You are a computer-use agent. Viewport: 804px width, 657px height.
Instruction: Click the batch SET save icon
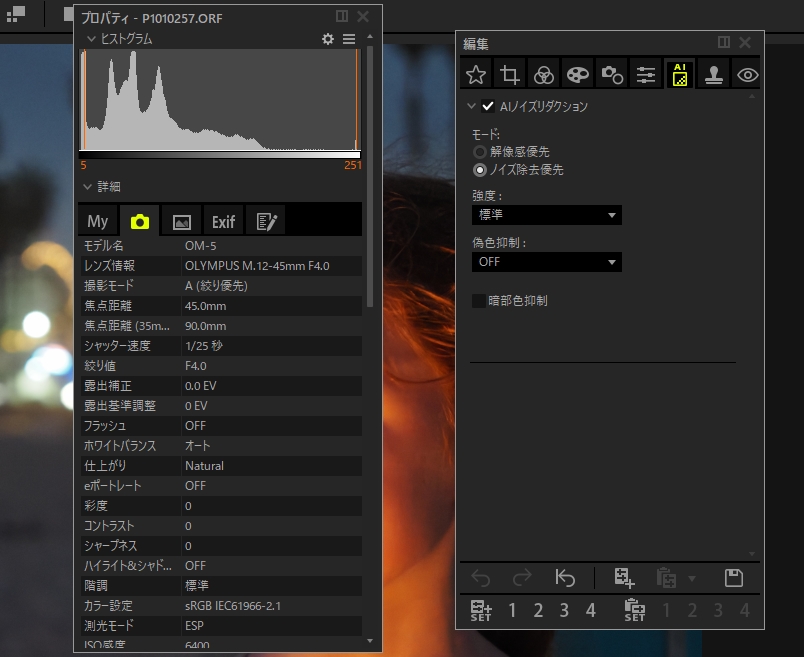coord(481,610)
